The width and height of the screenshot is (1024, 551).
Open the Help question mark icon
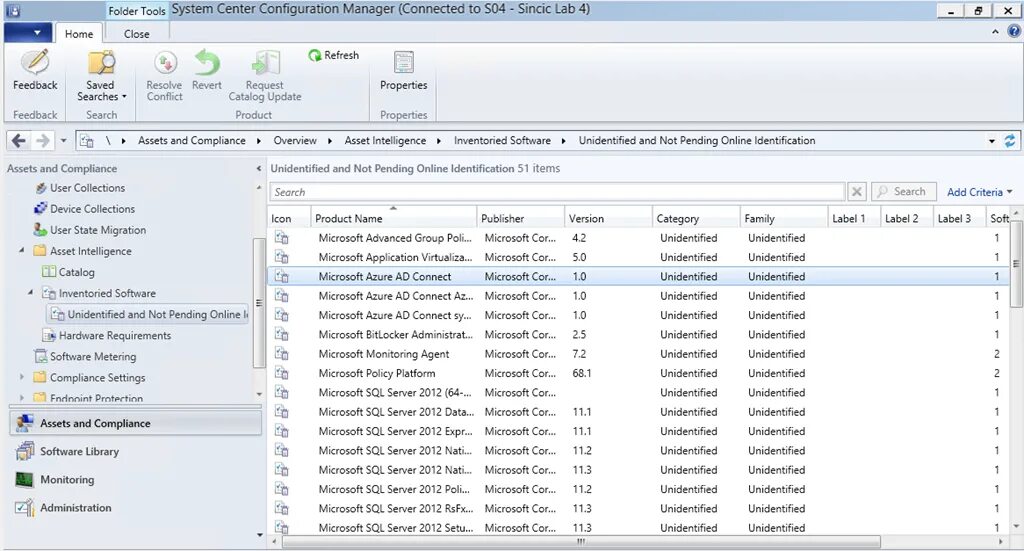point(1014,31)
